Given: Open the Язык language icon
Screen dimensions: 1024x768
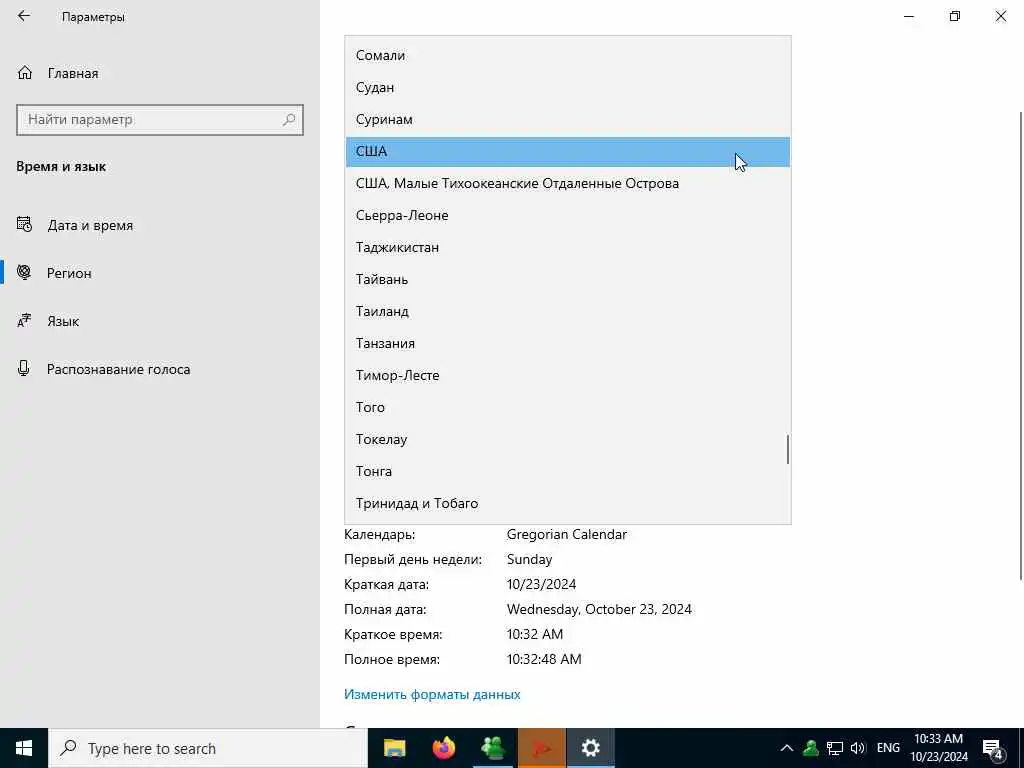Looking at the screenshot, I should click(24, 321).
